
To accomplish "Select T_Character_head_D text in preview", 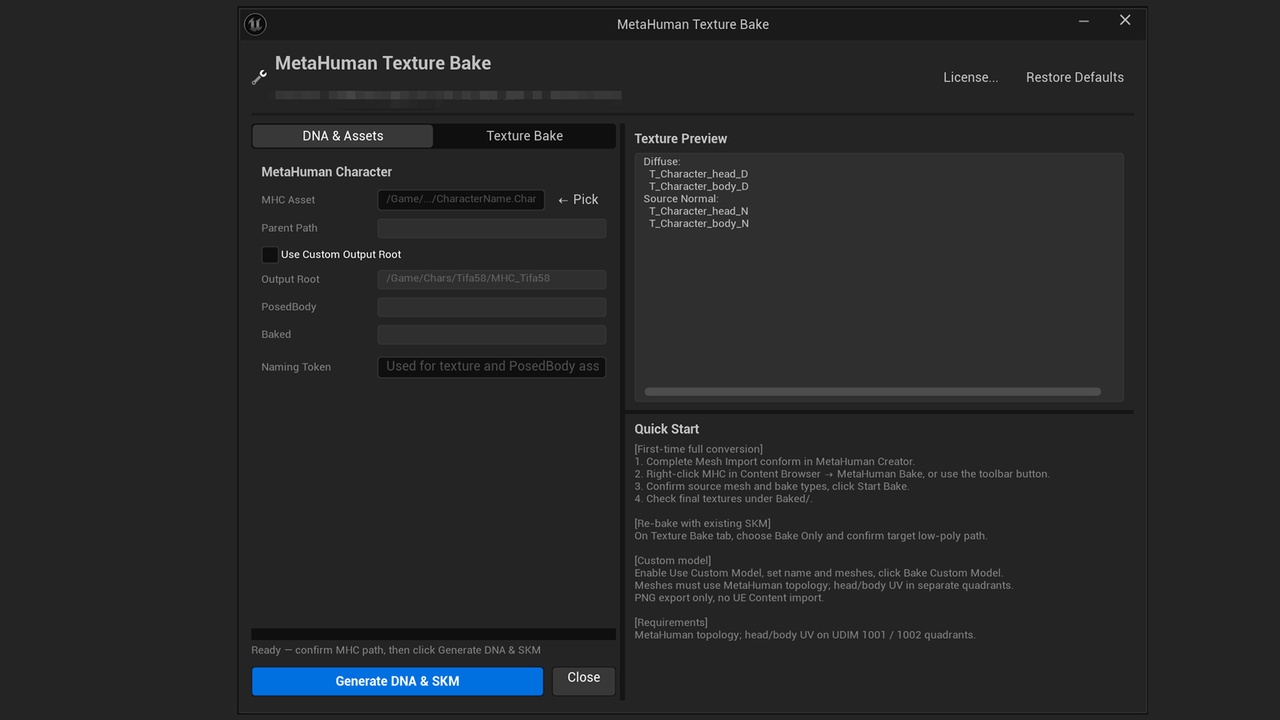I will coord(699,174).
